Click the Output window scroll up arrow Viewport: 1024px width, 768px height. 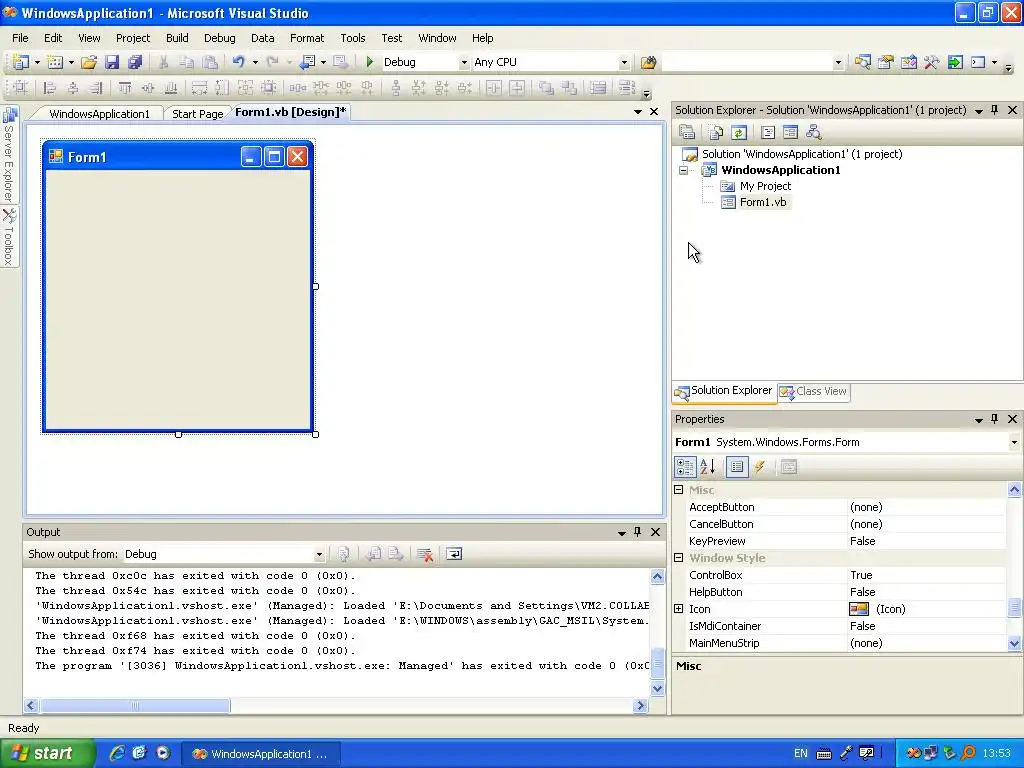pyautogui.click(x=658, y=577)
